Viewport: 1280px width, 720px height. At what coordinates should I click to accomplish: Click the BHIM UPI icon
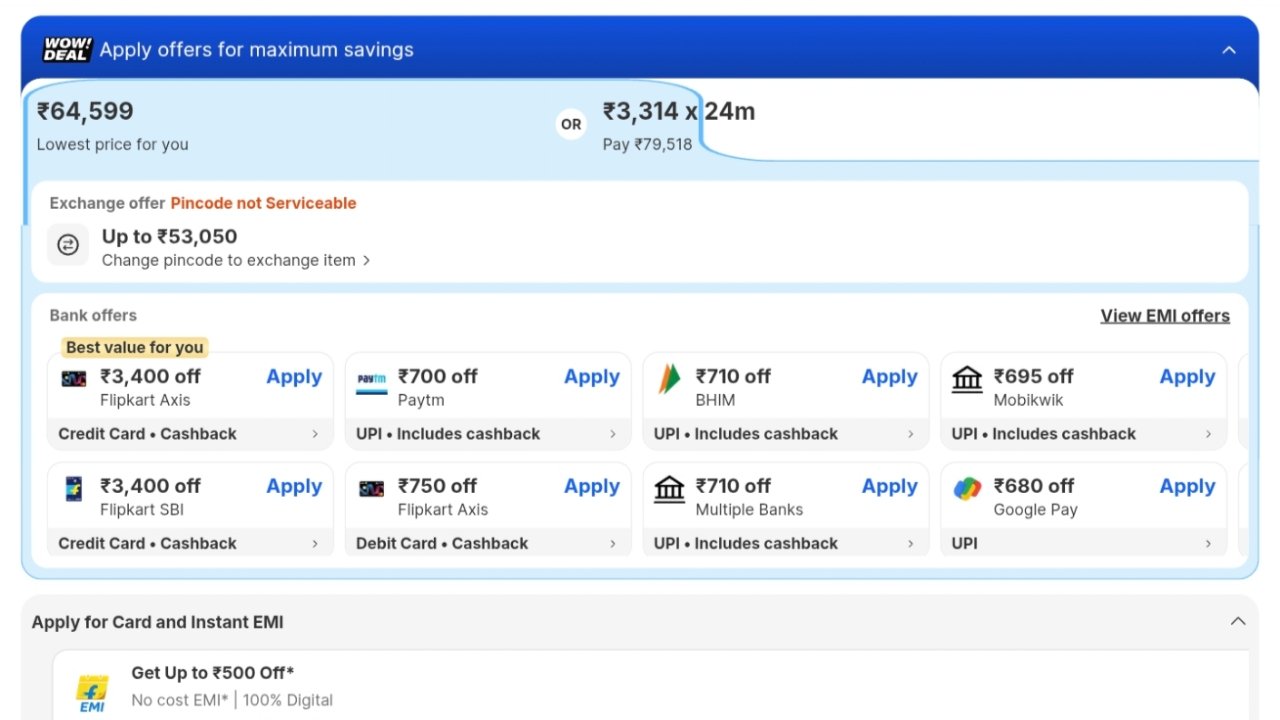(668, 379)
